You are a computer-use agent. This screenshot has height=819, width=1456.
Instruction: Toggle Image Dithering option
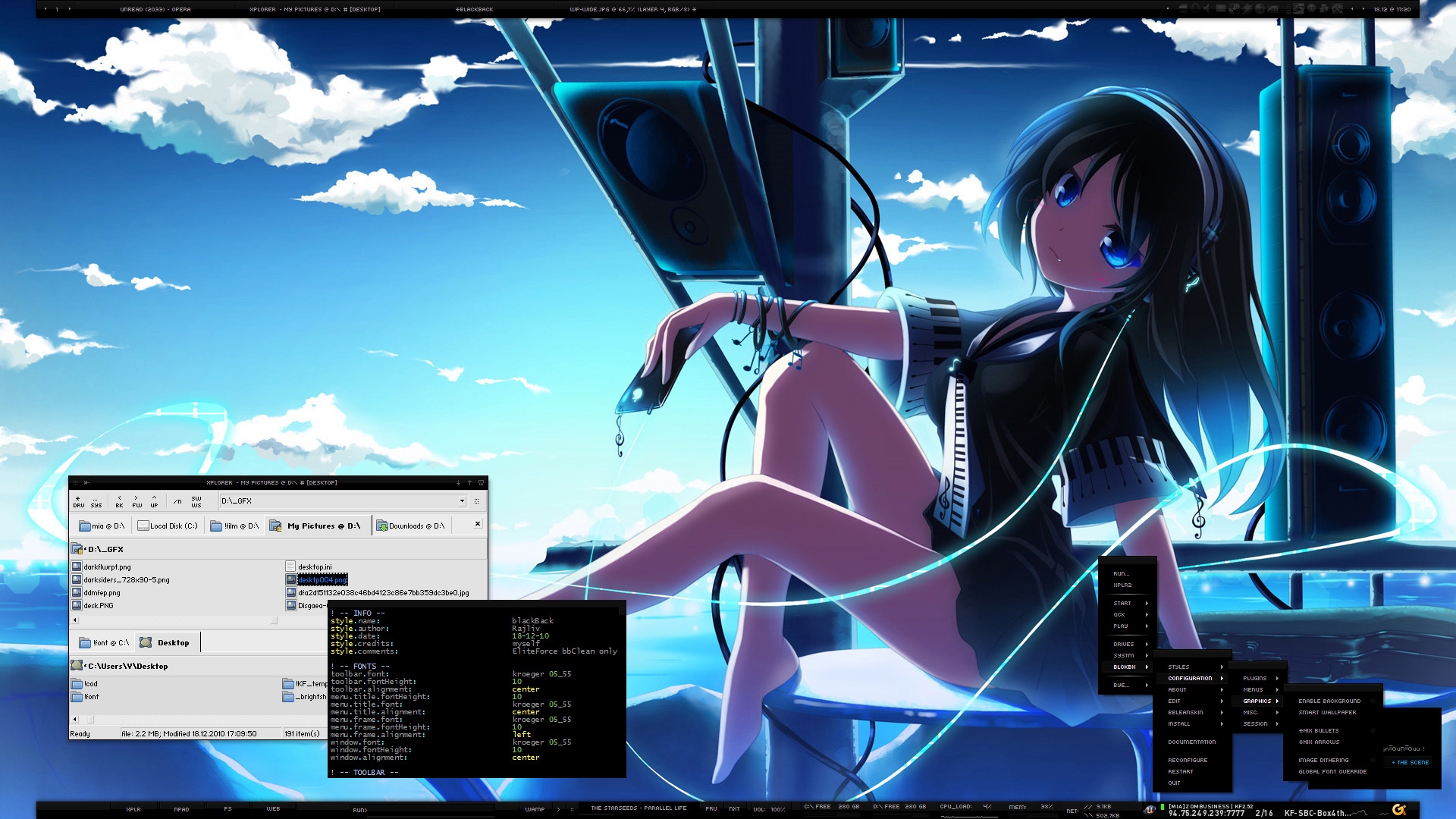[1333, 760]
